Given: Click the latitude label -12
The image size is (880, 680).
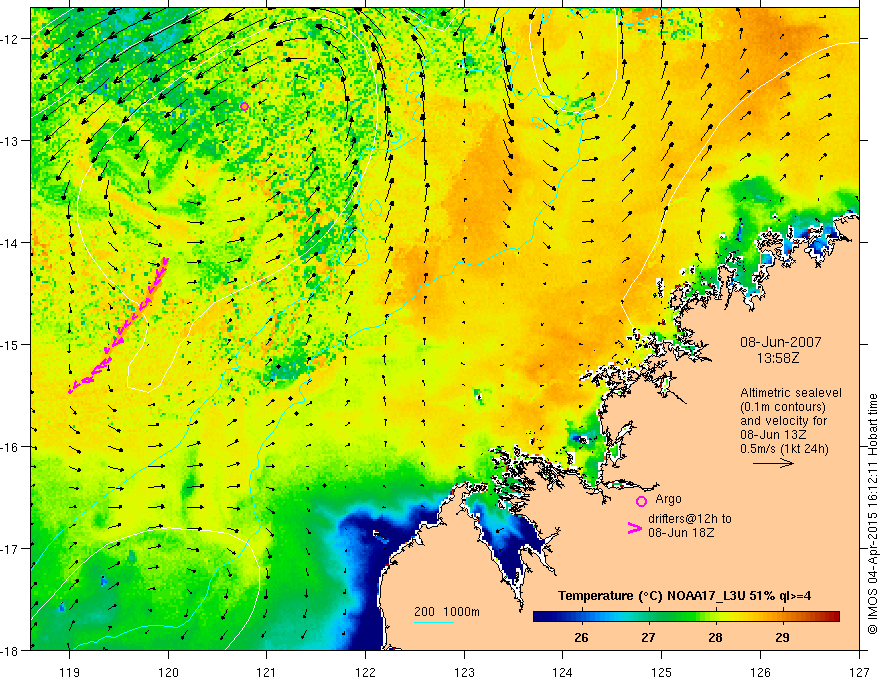Looking at the screenshot, I should point(10,39).
